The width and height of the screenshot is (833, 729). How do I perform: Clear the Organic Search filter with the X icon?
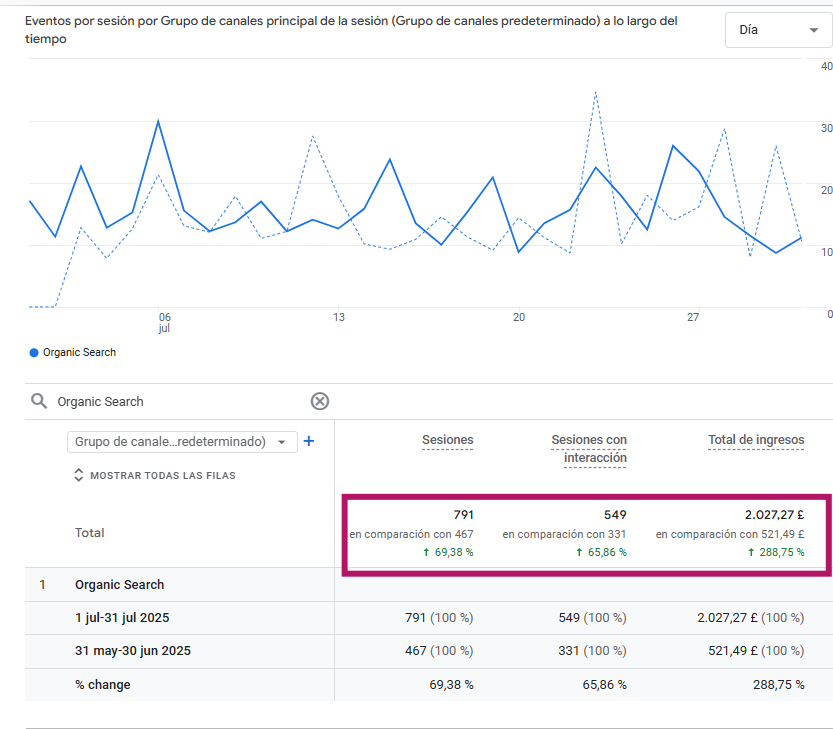[319, 401]
